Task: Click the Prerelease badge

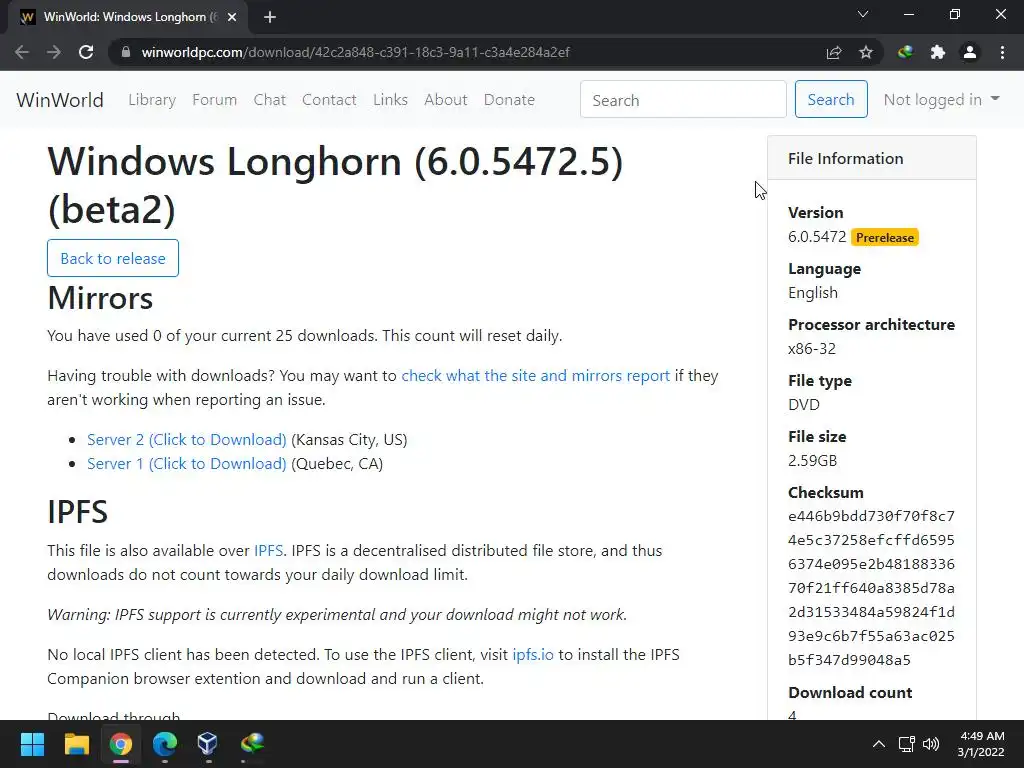Action: (x=885, y=238)
